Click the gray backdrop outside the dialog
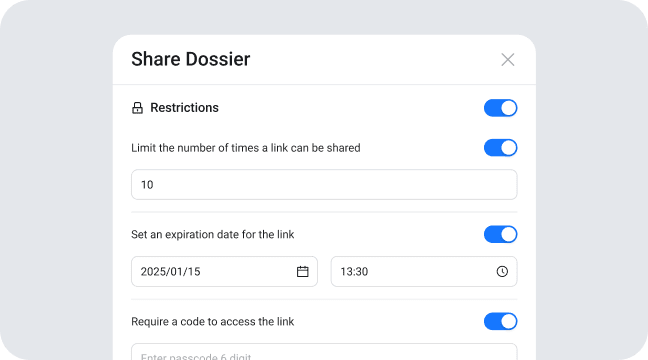The width and height of the screenshot is (648, 360). click(x=56, y=186)
